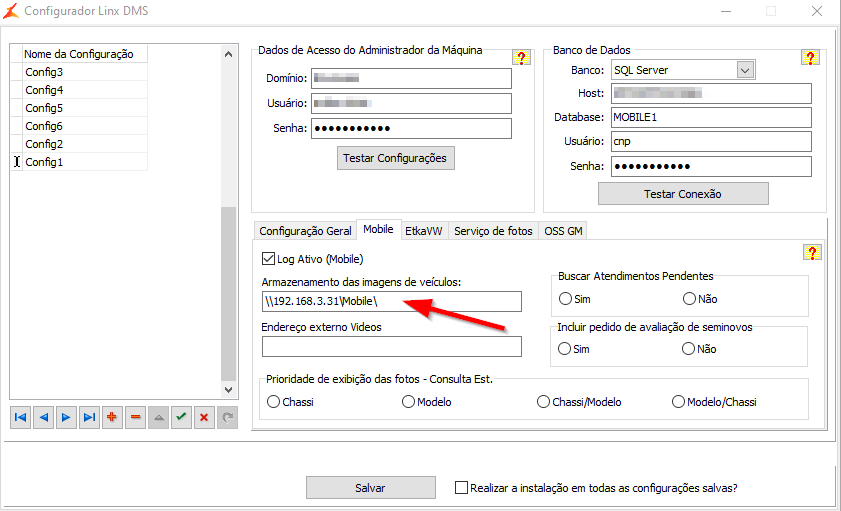Click Nome da Configuração column header
841x511 pixels.
pos(85,54)
